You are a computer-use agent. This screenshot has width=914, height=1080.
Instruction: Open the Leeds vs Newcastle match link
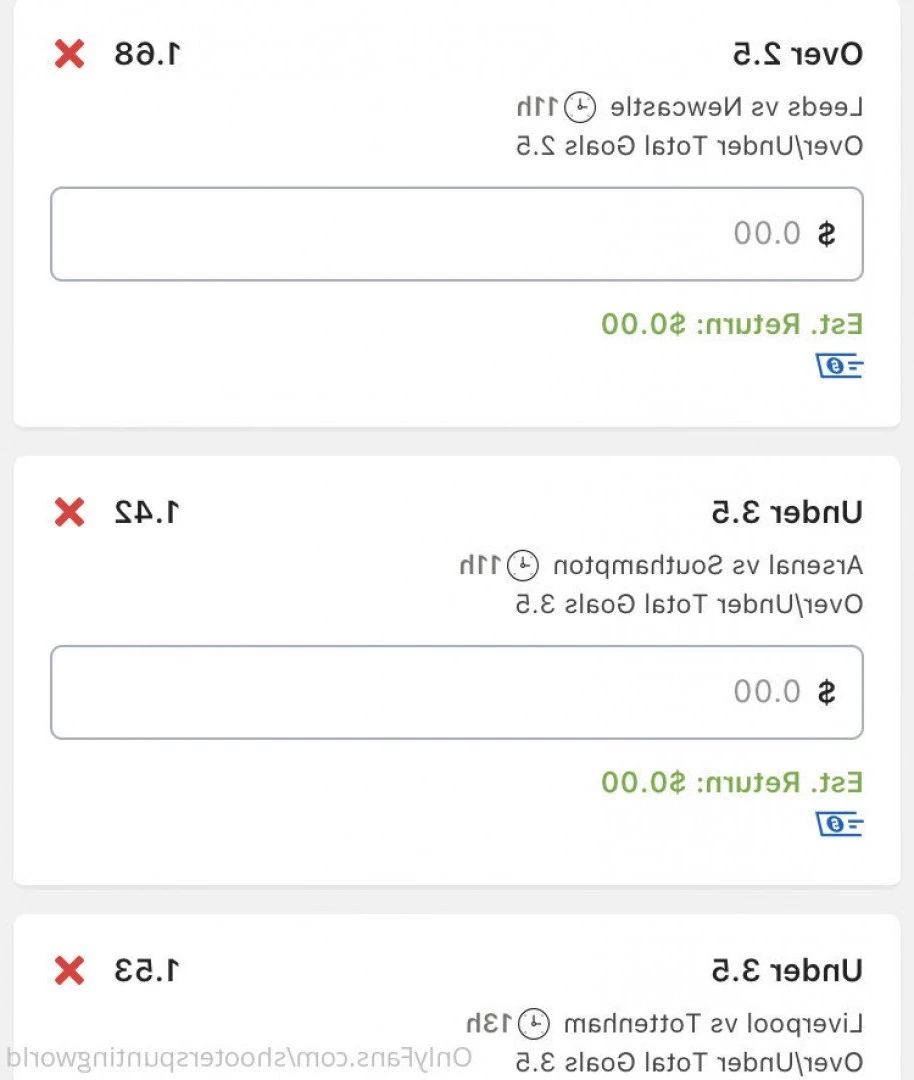pos(736,107)
